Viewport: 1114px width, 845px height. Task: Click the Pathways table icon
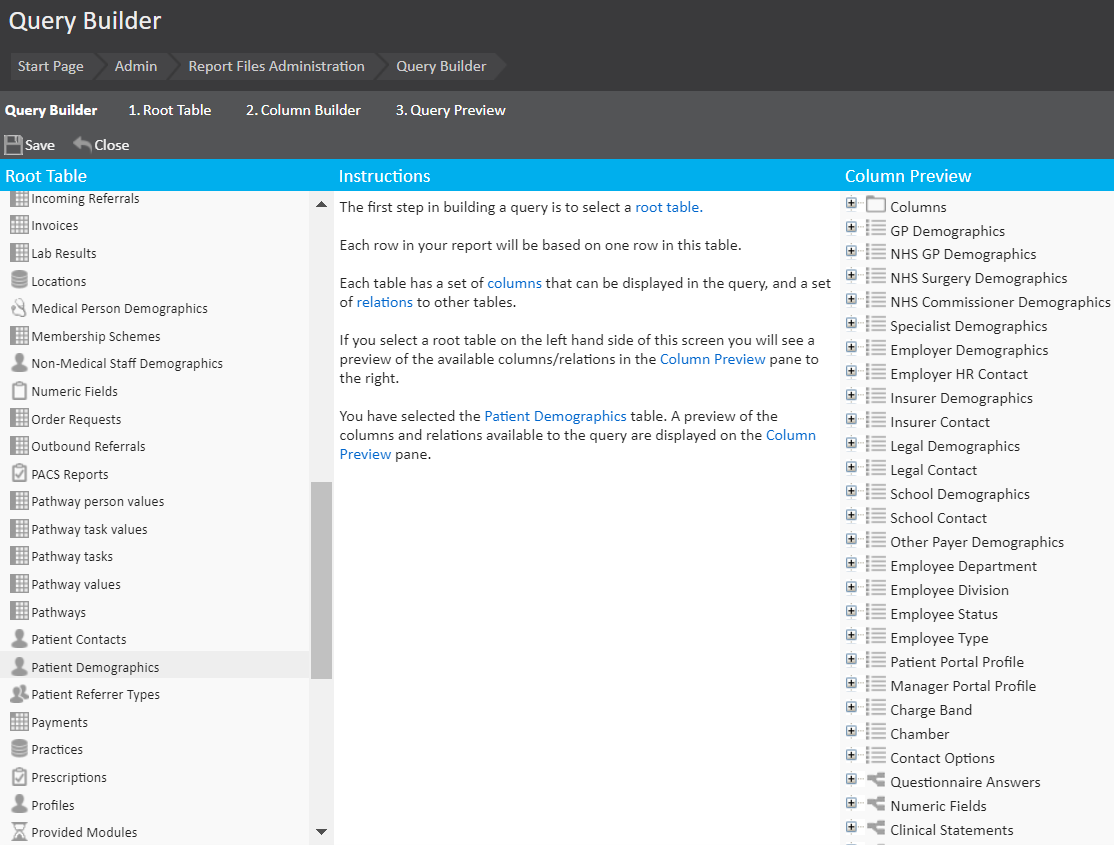(19, 611)
